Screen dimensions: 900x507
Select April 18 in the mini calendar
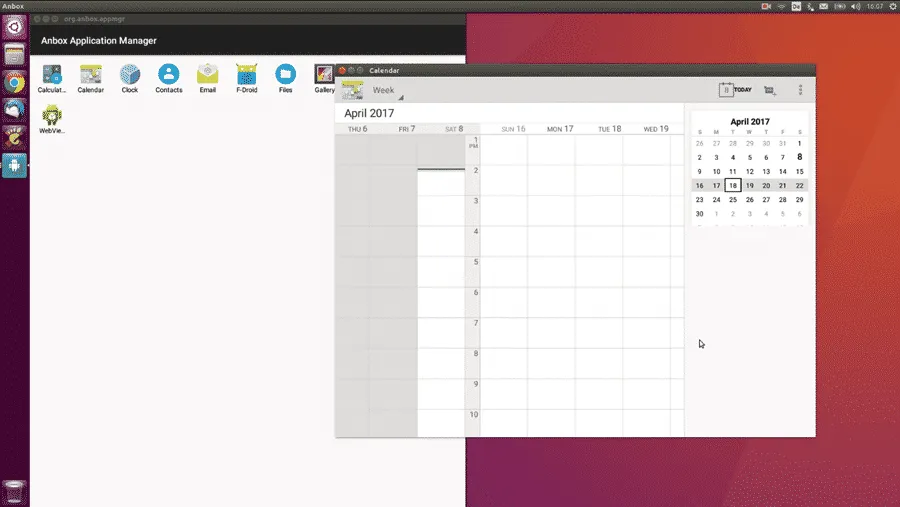(x=733, y=185)
